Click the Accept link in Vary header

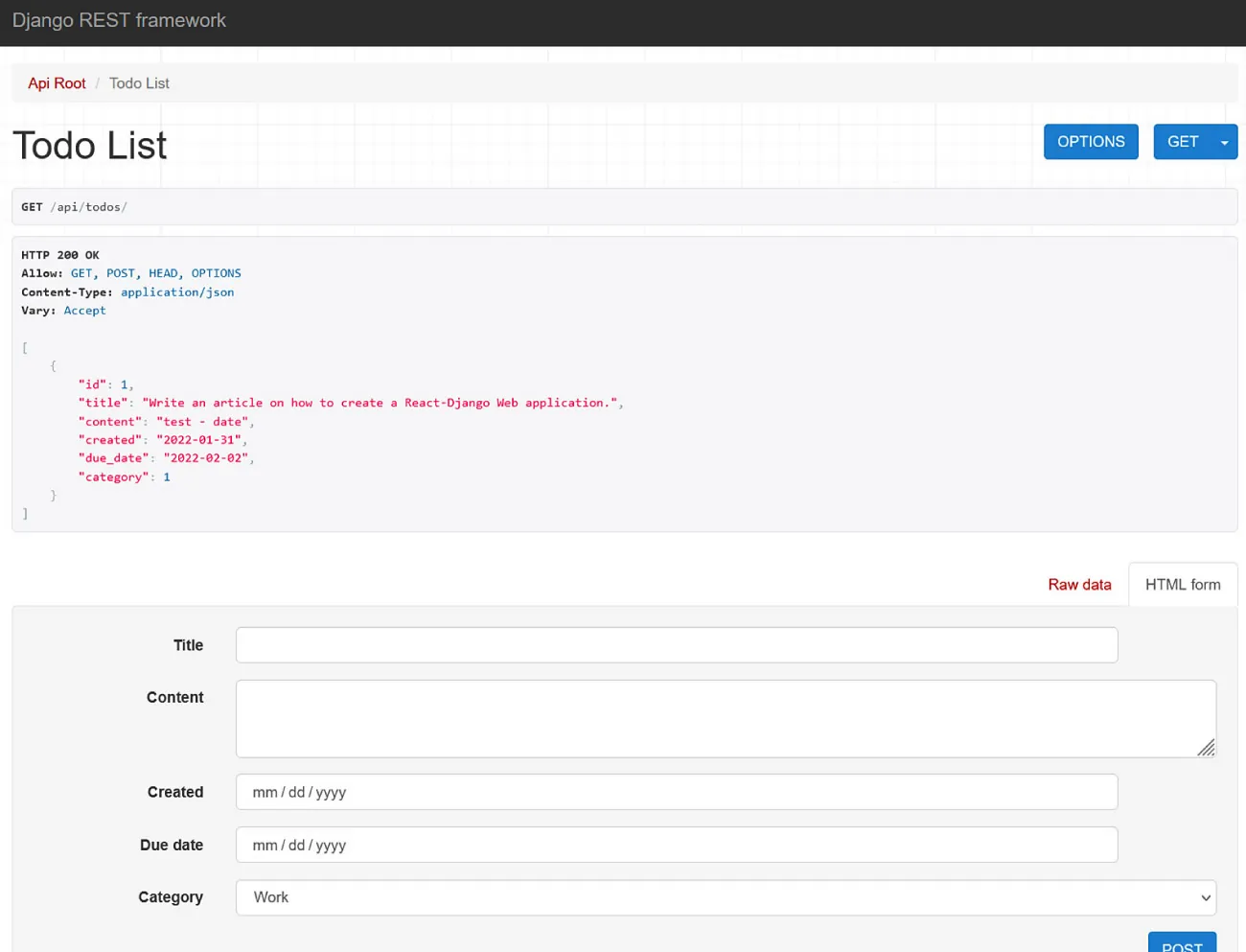click(84, 310)
